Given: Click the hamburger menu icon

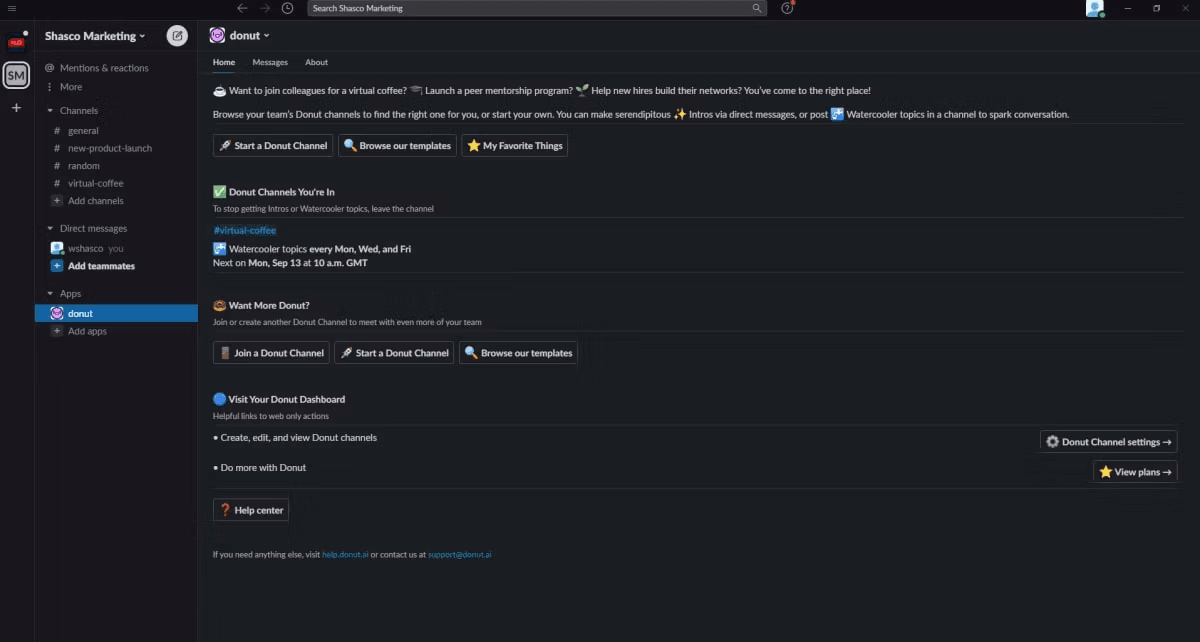Looking at the screenshot, I should coord(12,8).
